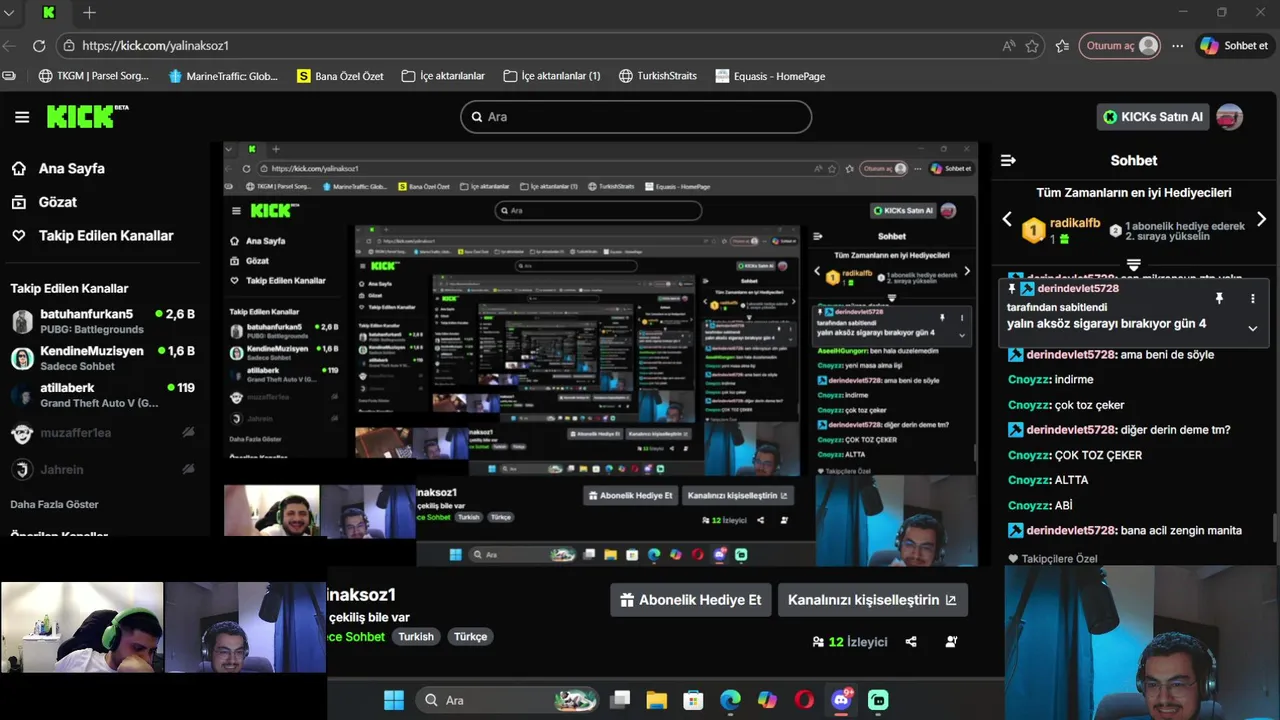Collapse gifters leaderboard using the drag handle
Screen dimensions: 1280x720
[1133, 264]
